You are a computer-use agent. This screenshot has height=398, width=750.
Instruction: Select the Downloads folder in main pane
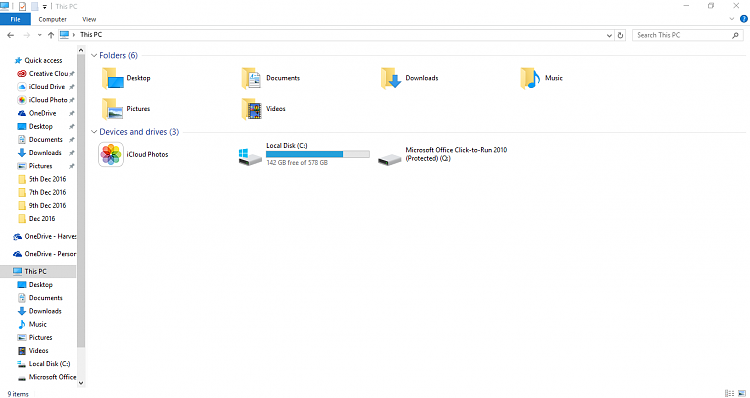[x=410, y=78]
